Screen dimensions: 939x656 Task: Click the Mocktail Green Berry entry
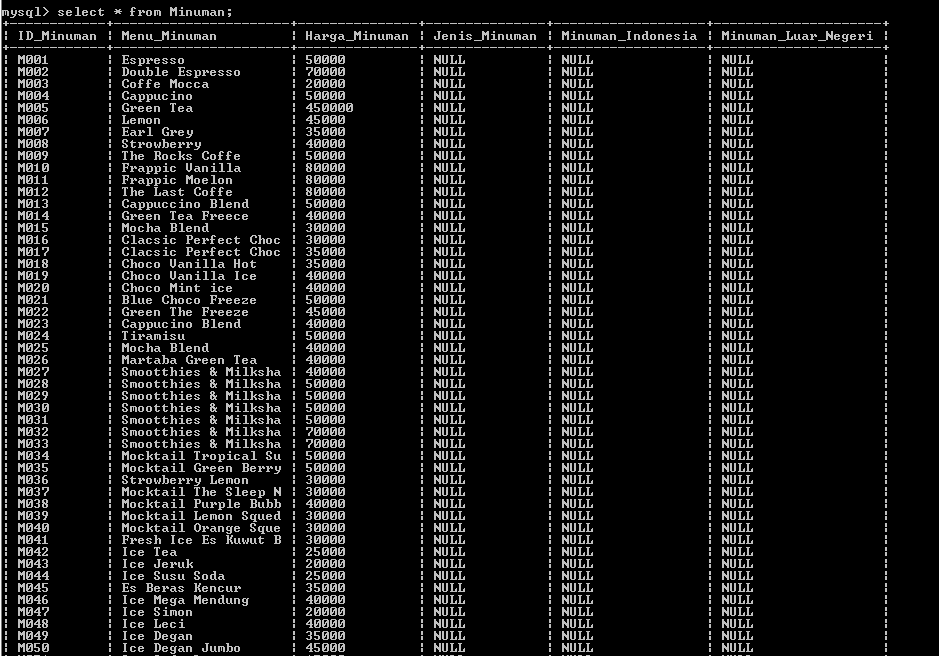pos(201,467)
